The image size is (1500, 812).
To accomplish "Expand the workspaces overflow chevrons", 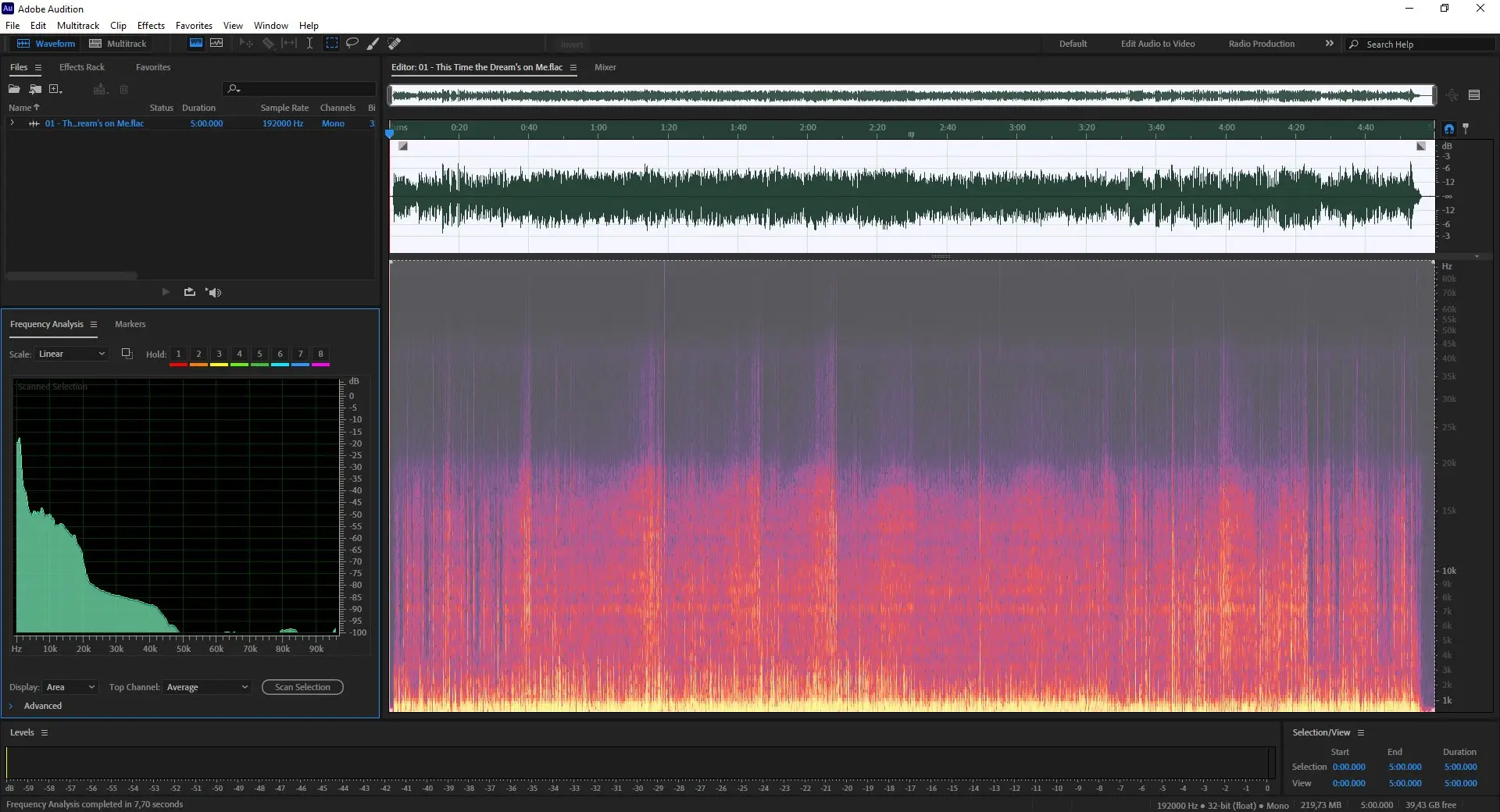I will (1329, 44).
